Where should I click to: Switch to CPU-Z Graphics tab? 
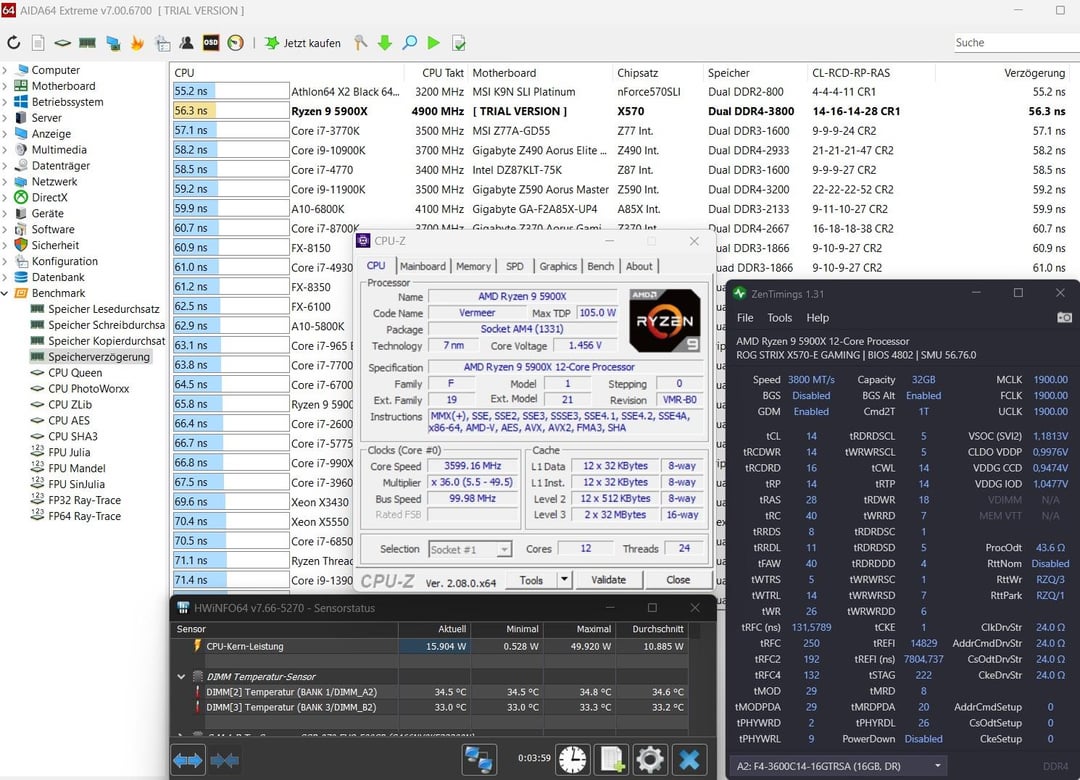tap(558, 266)
